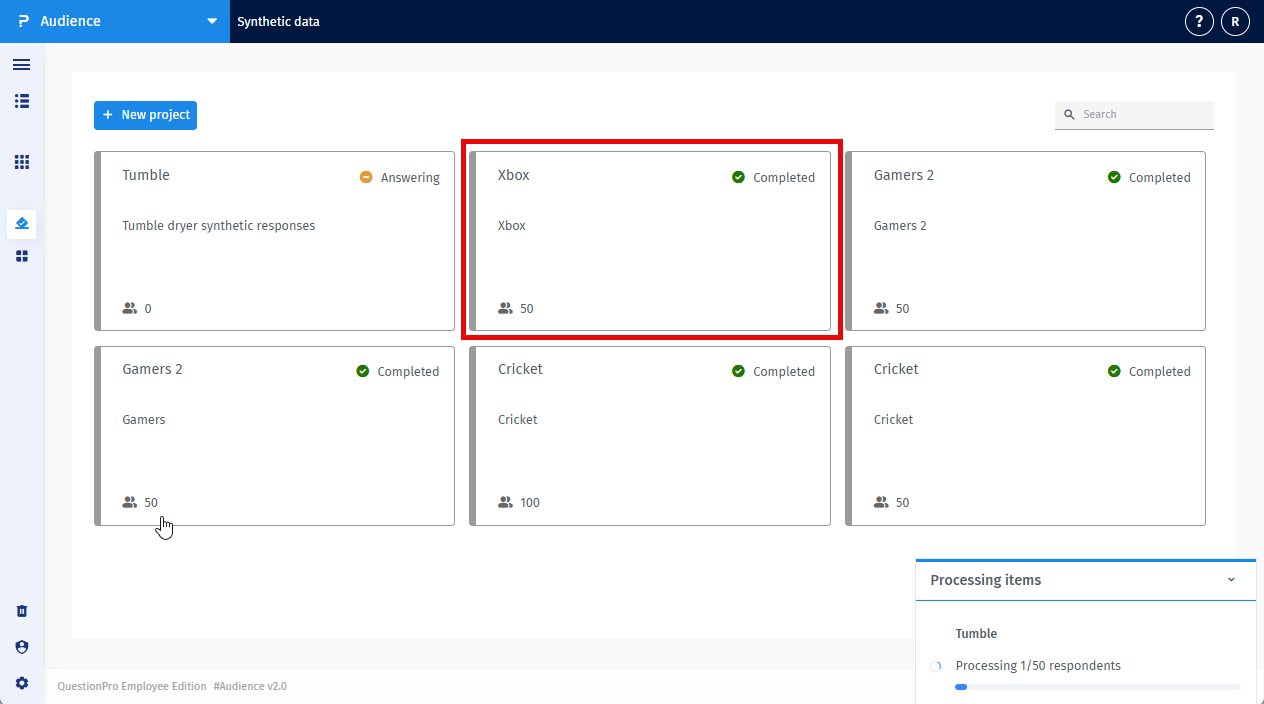Click Completed checkmark on Gamers 2 'Gamers' card
This screenshot has height=704, width=1264.
[x=362, y=371]
